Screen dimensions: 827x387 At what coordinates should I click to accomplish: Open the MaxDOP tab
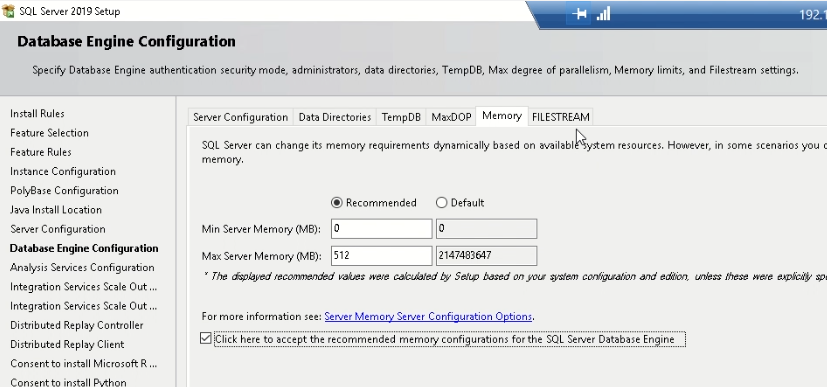tap(451, 117)
